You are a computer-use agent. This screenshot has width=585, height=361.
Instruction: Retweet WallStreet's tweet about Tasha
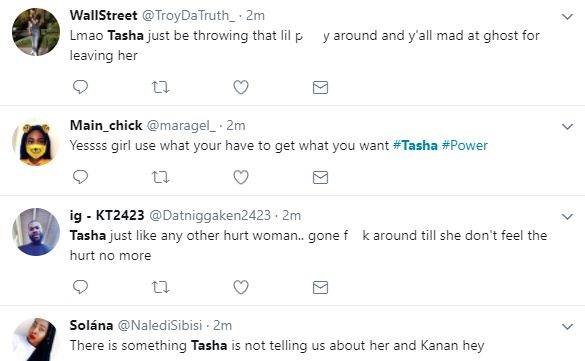point(161,87)
